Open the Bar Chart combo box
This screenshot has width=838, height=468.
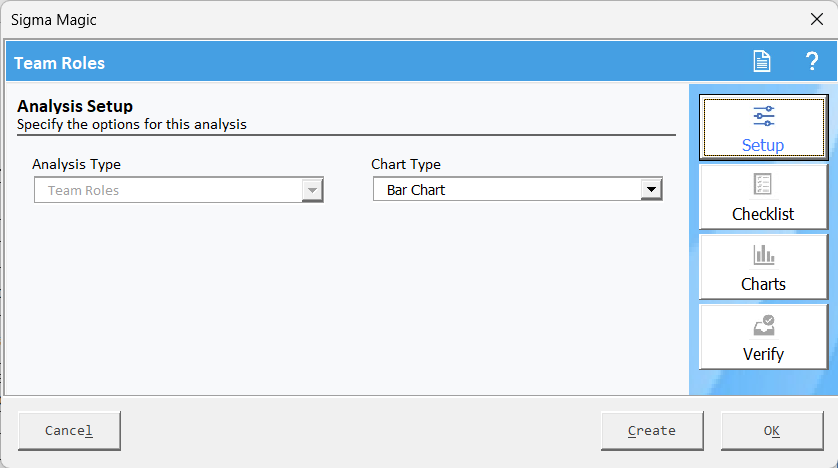(x=517, y=189)
